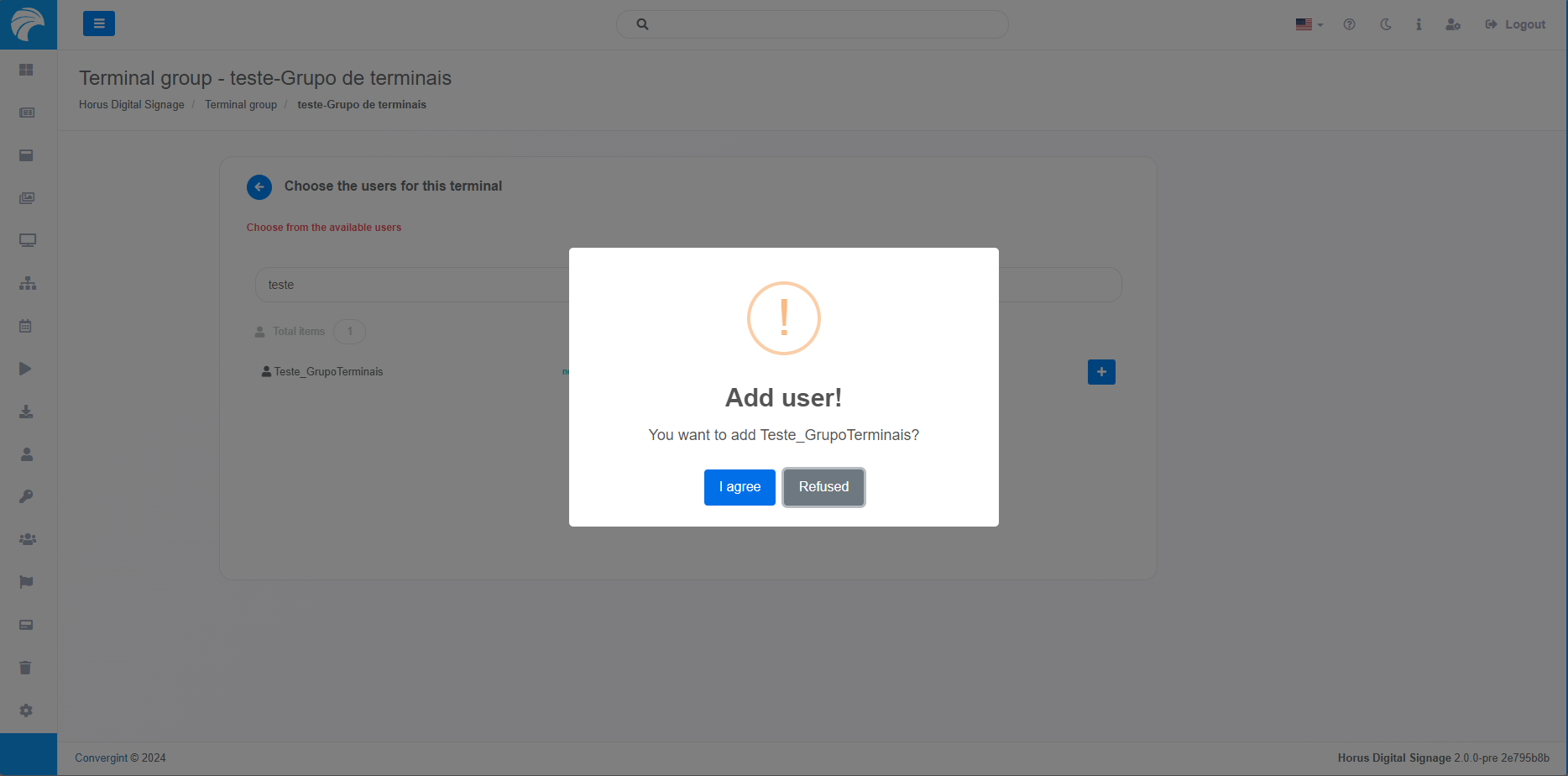1568x776 pixels.
Task: Open the language flag dropdown
Action: pos(1309,24)
